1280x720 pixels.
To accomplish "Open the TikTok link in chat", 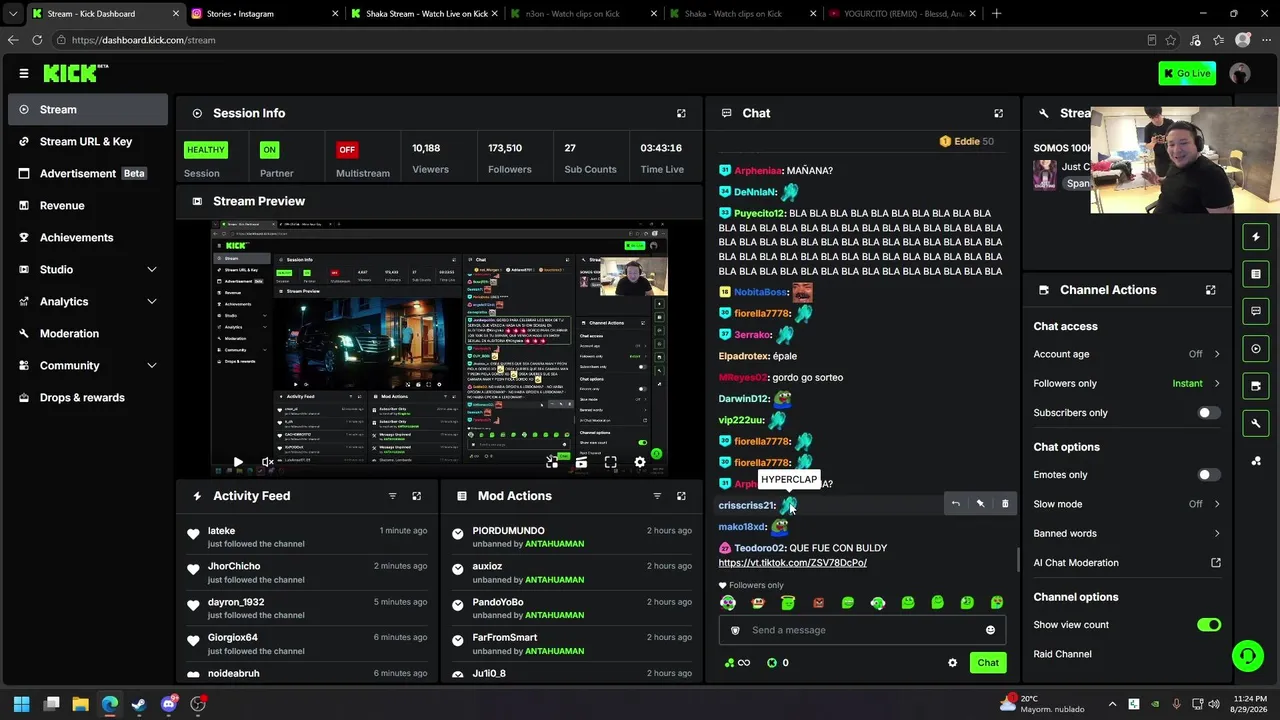I will [x=793, y=563].
